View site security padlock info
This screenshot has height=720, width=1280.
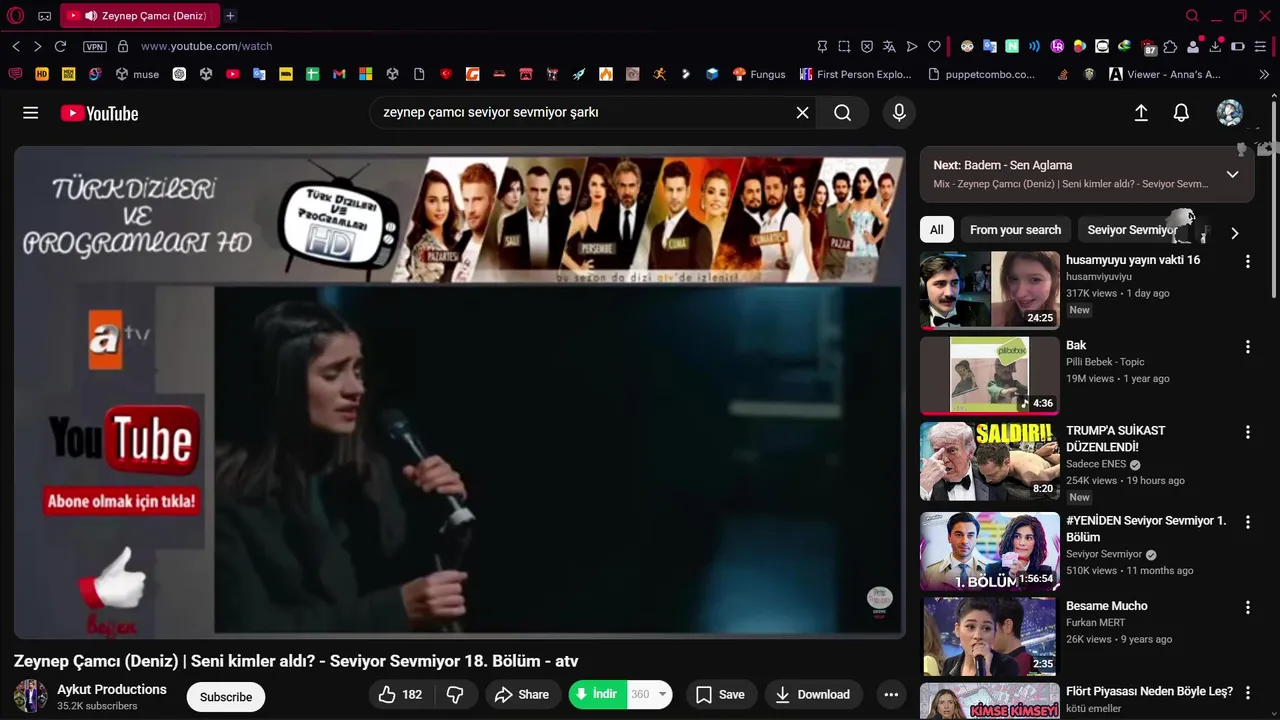123,46
